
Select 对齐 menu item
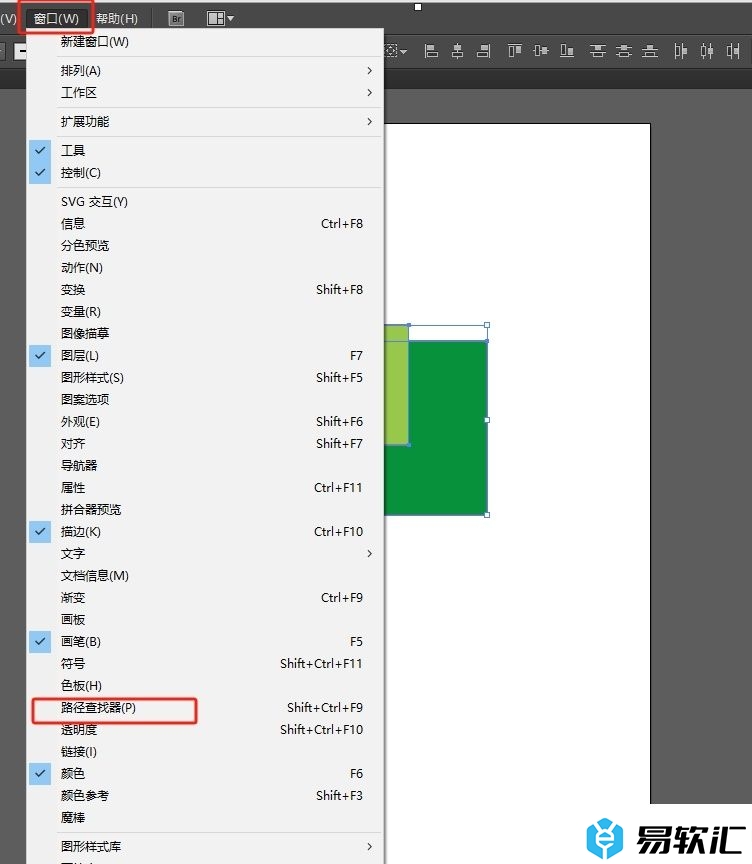[x=205, y=444]
